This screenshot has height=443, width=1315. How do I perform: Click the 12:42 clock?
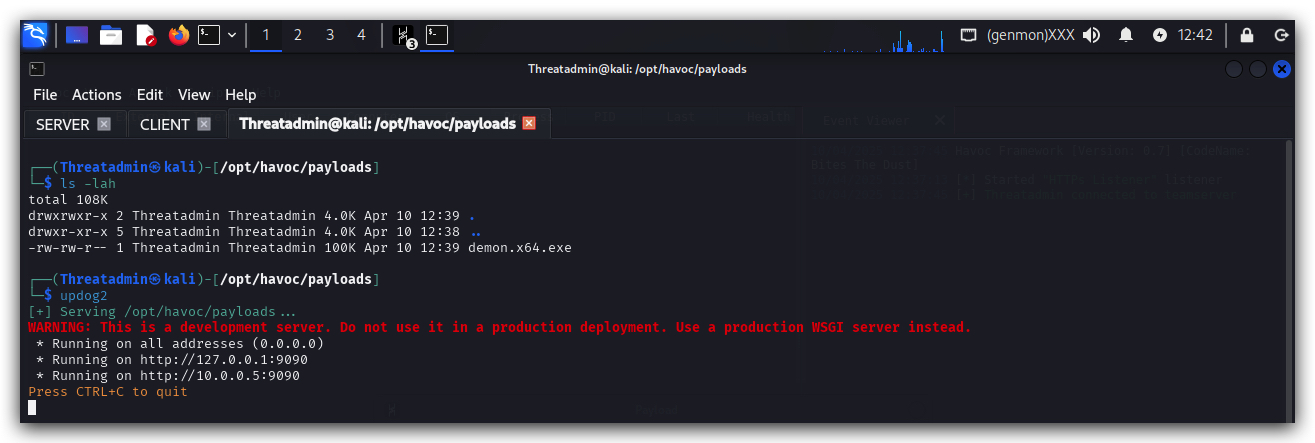1195,35
